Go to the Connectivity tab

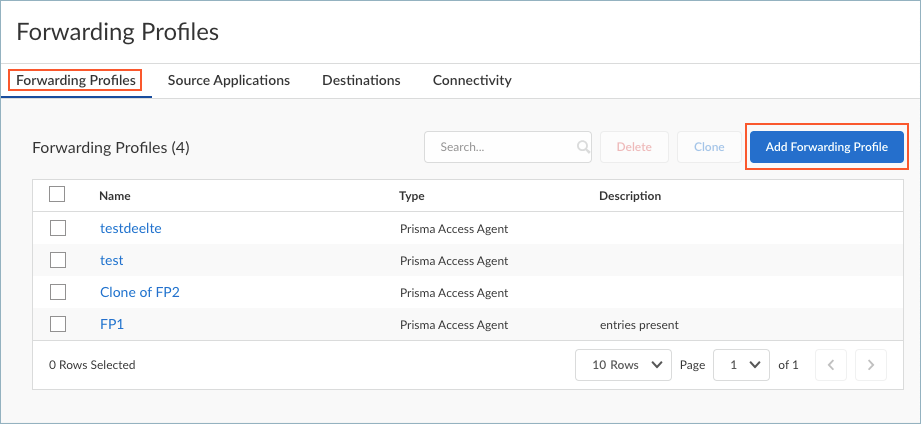pos(471,80)
